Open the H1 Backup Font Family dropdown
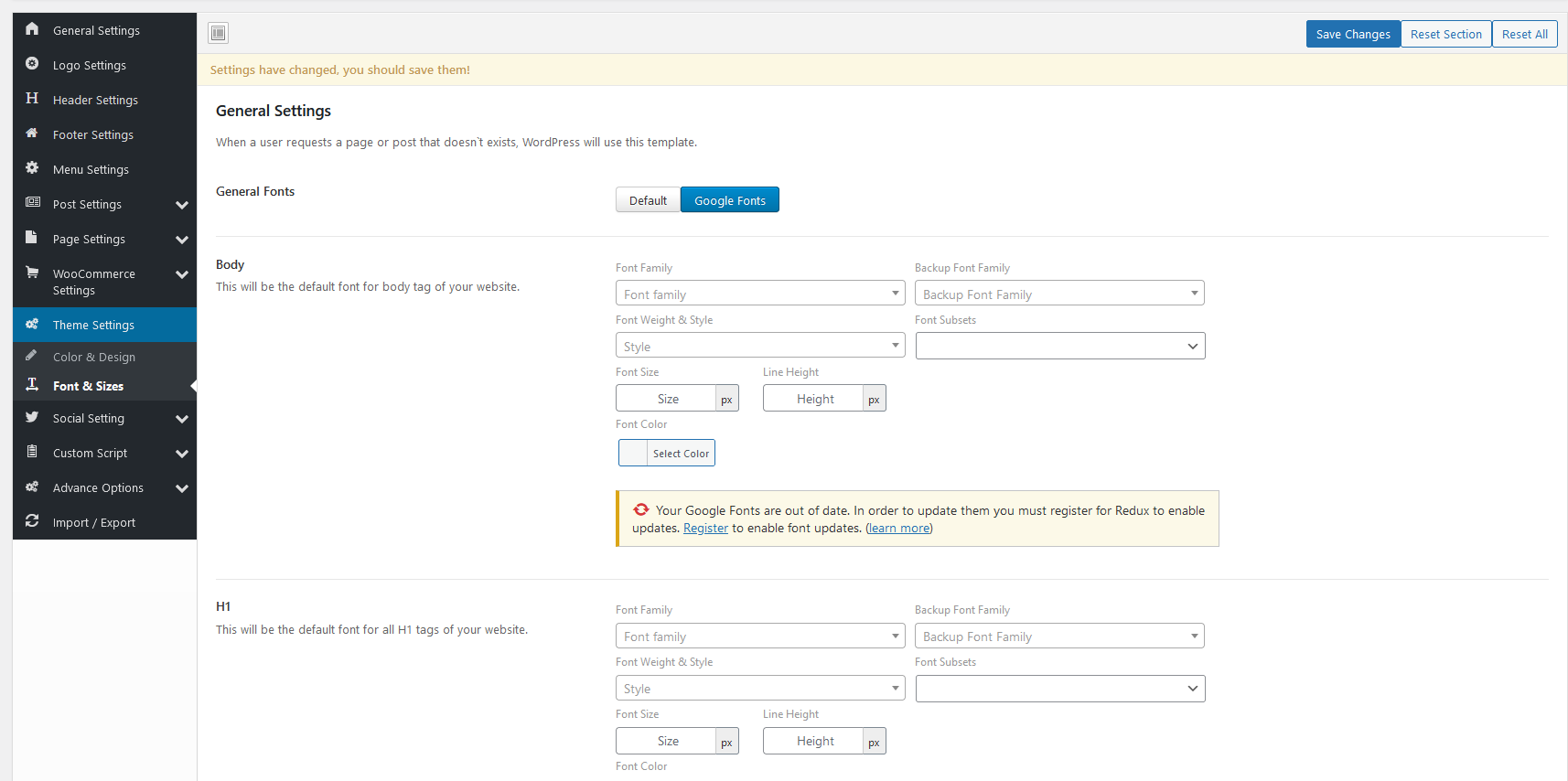This screenshot has height=781, width=1568. (x=1059, y=636)
